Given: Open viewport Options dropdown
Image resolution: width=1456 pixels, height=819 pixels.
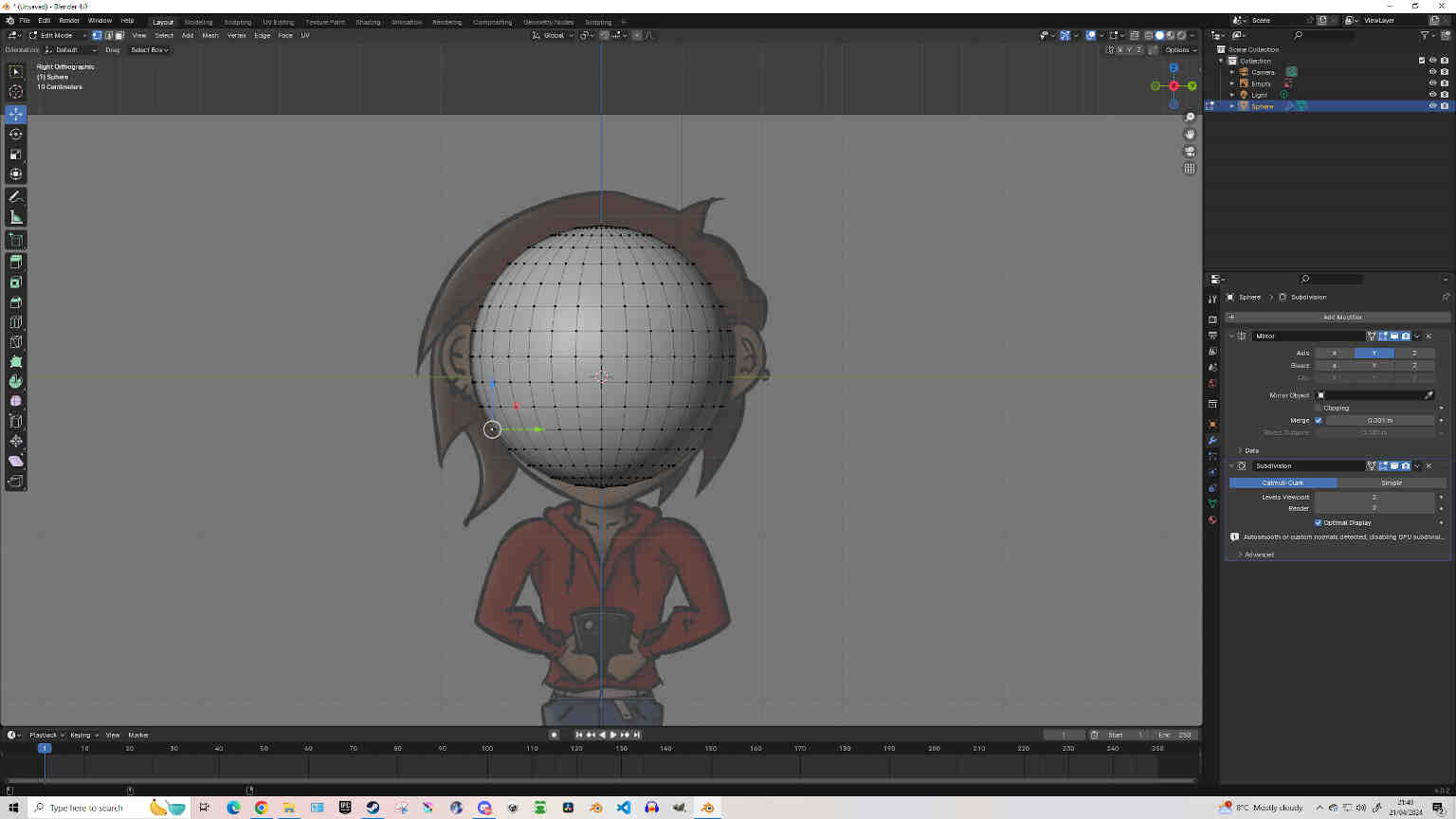Looking at the screenshot, I should [1180, 49].
